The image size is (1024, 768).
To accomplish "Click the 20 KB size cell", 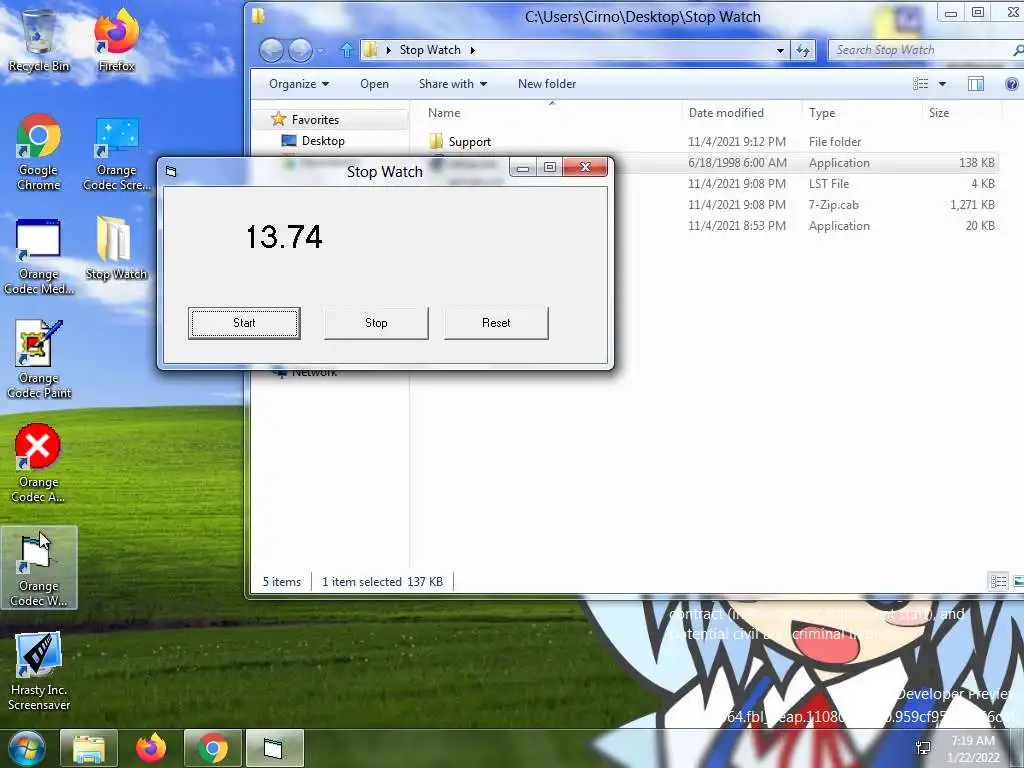I will (x=980, y=225).
